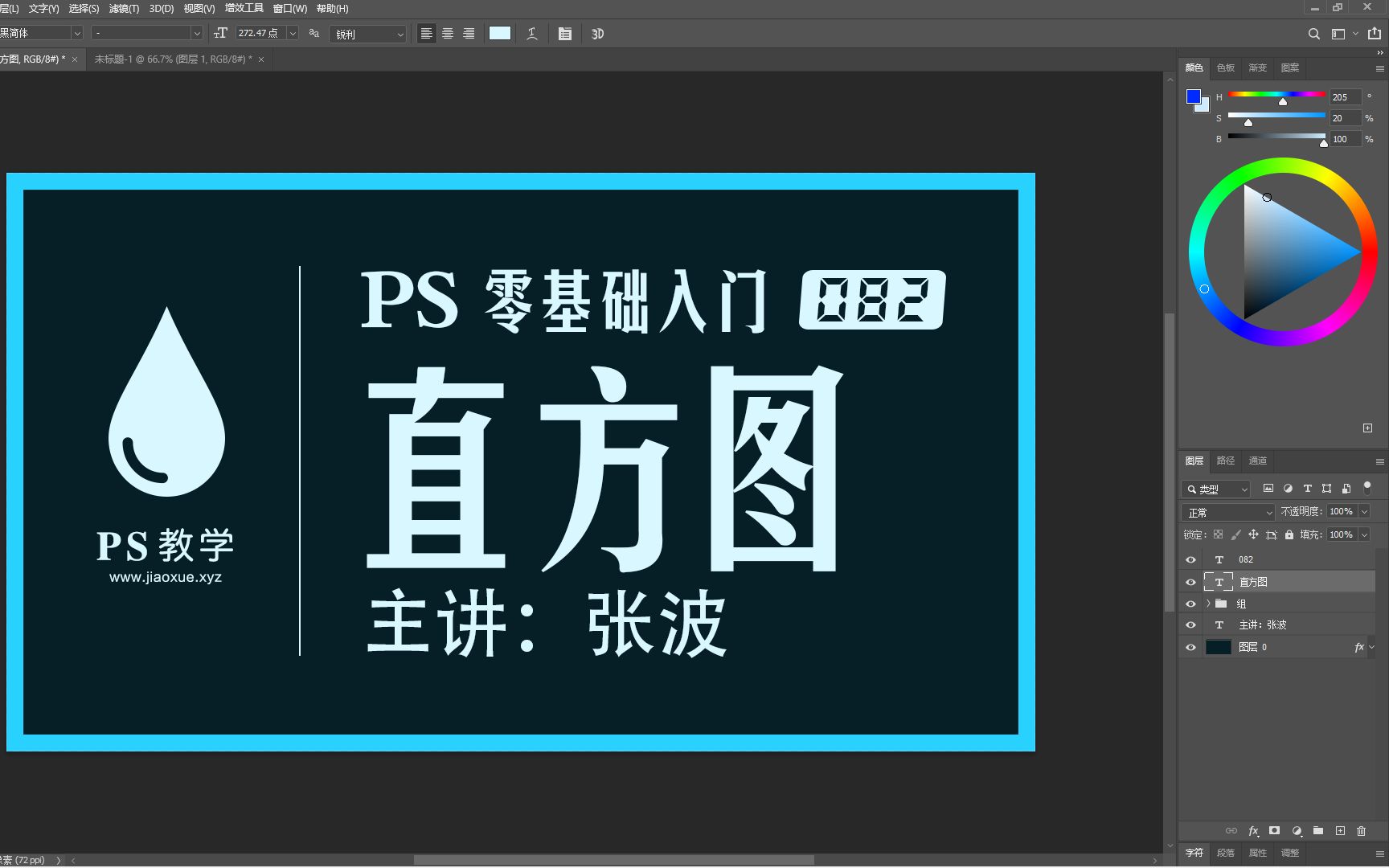Switch to the 路径 tab
Viewport: 1389px width, 868px height.
coord(1225,461)
